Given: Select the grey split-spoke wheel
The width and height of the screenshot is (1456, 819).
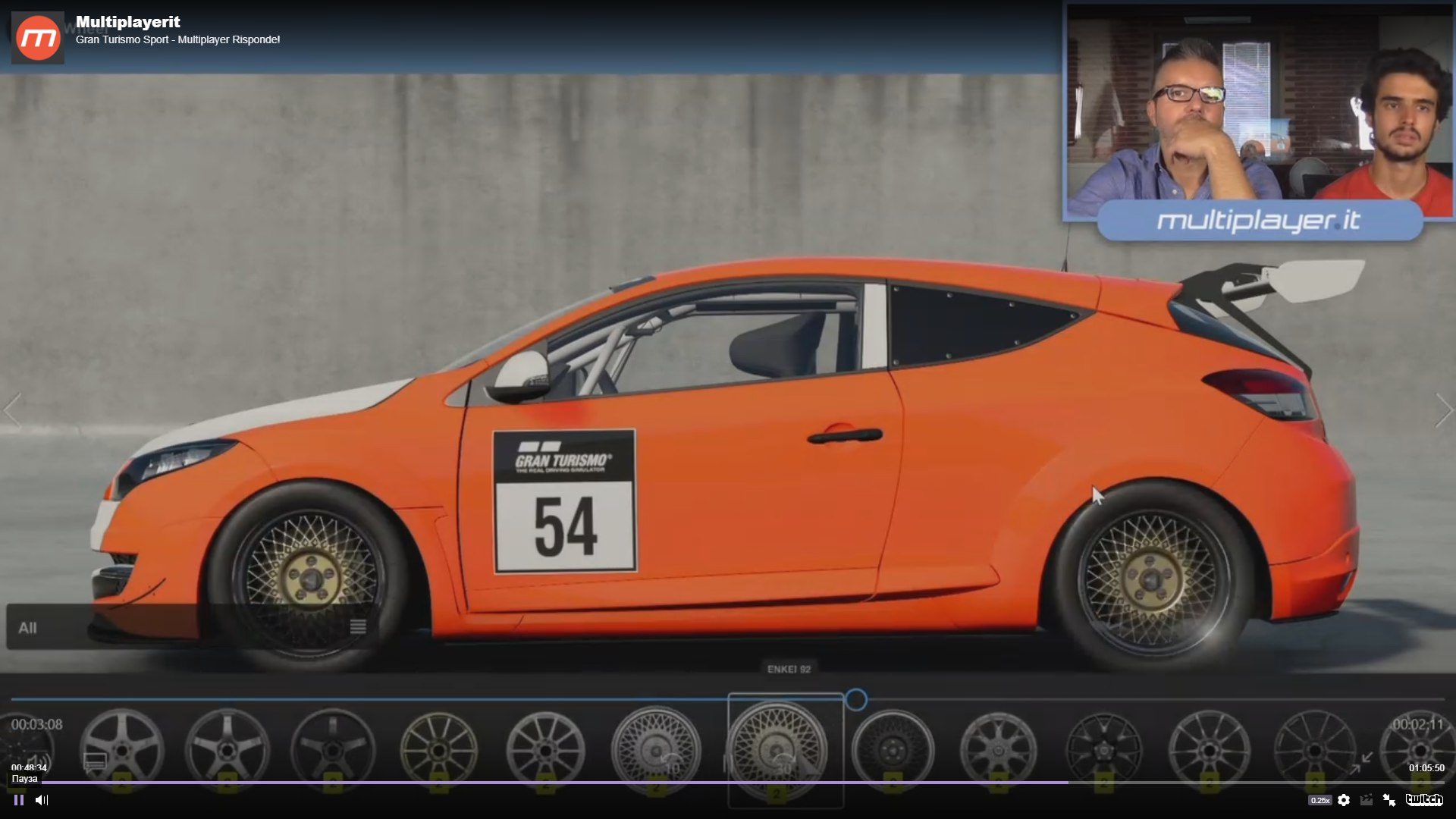Looking at the screenshot, I should [x=999, y=749].
